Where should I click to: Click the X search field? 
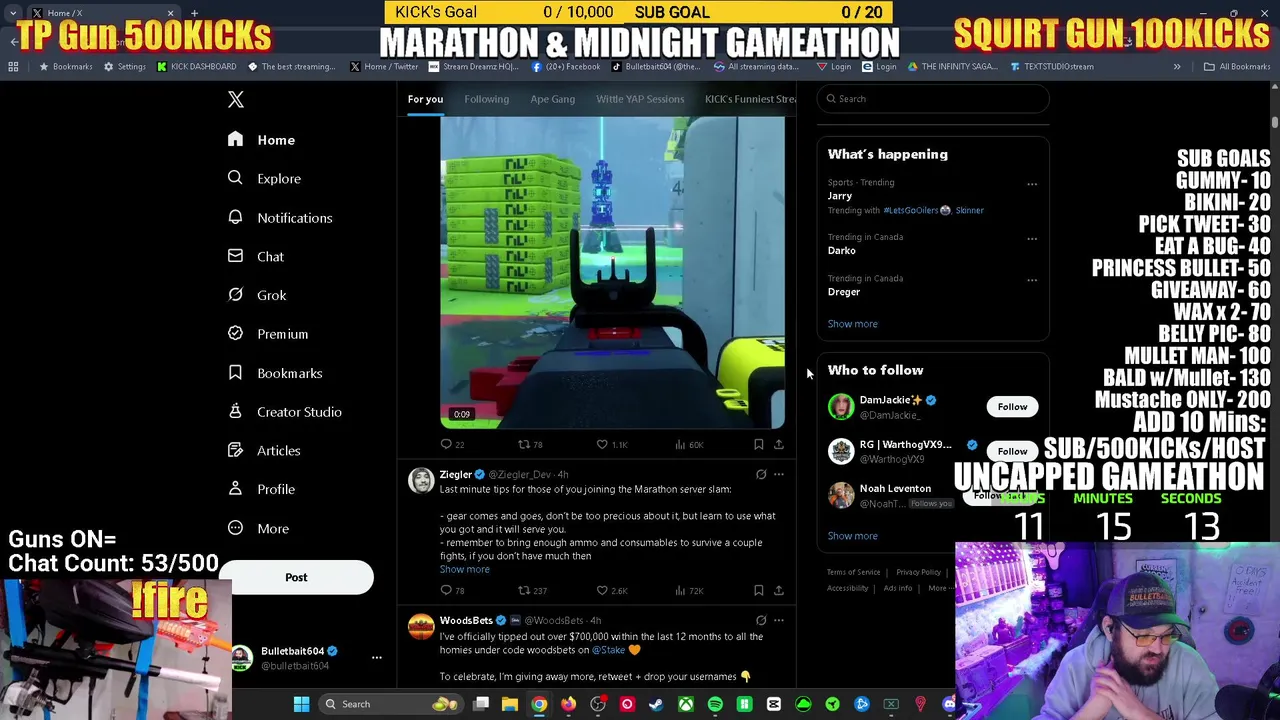pyautogui.click(x=933, y=98)
